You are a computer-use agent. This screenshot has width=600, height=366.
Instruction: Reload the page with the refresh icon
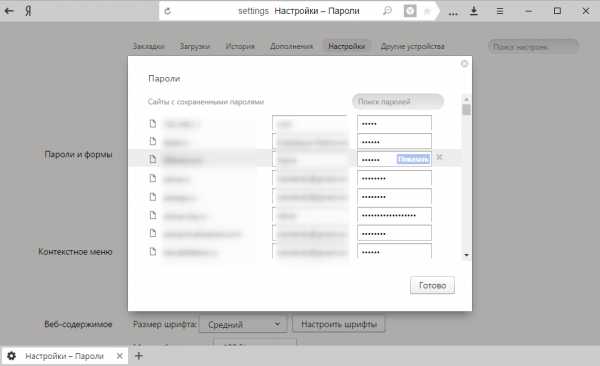[168, 11]
